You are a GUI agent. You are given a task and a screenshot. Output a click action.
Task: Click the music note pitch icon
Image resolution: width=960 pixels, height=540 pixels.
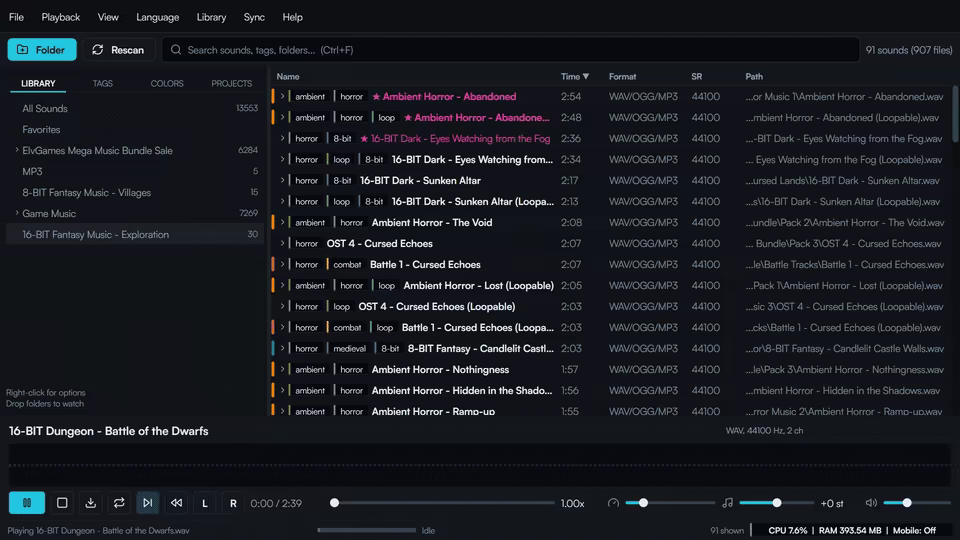tap(727, 503)
